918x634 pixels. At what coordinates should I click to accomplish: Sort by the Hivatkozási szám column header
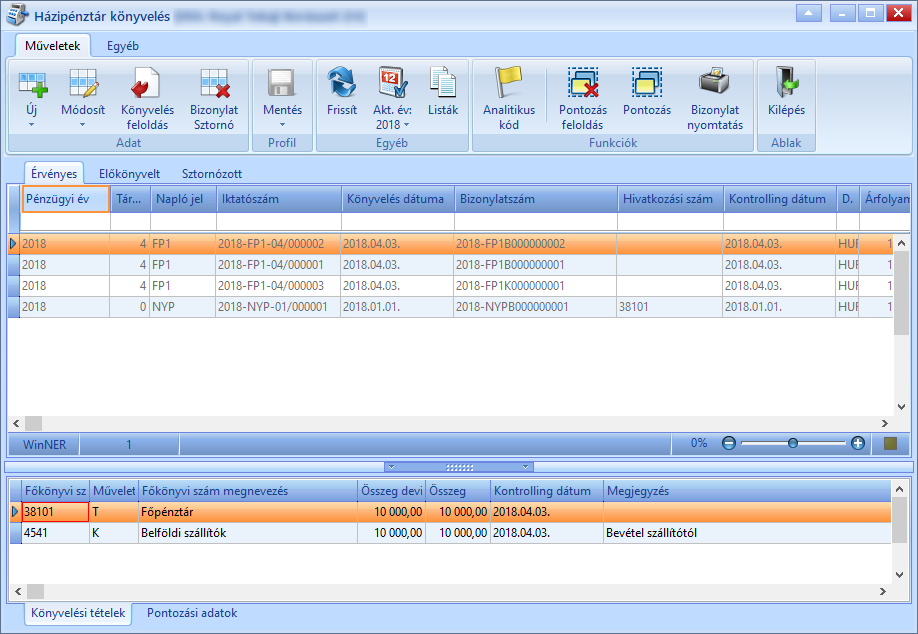(x=671, y=199)
